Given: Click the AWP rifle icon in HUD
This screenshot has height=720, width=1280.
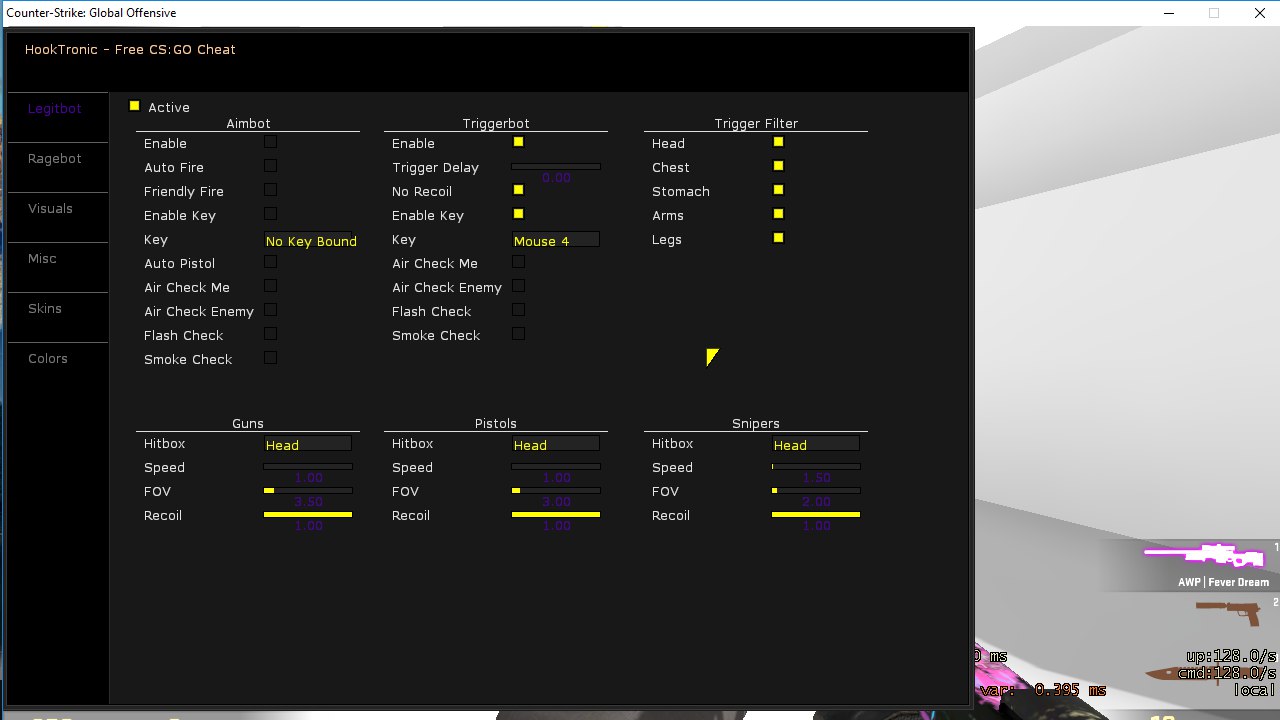Looking at the screenshot, I should click(1204, 555).
